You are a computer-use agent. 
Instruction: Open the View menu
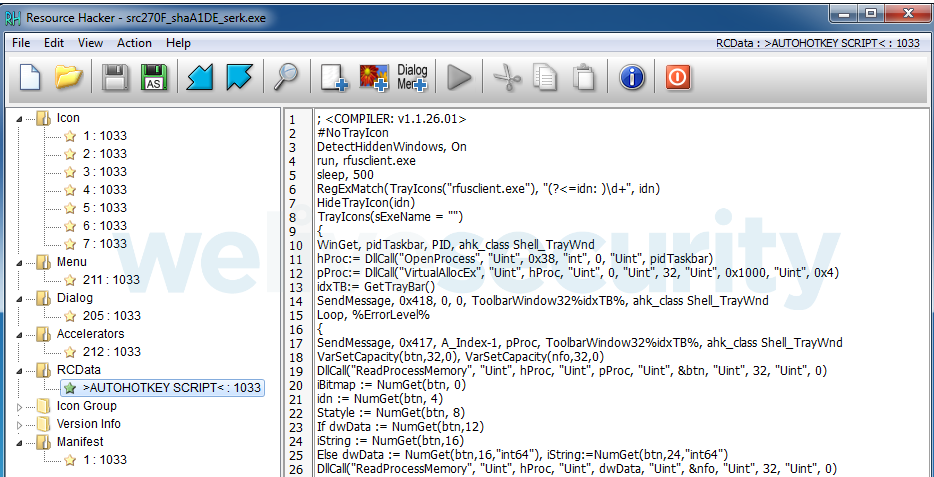coord(90,43)
